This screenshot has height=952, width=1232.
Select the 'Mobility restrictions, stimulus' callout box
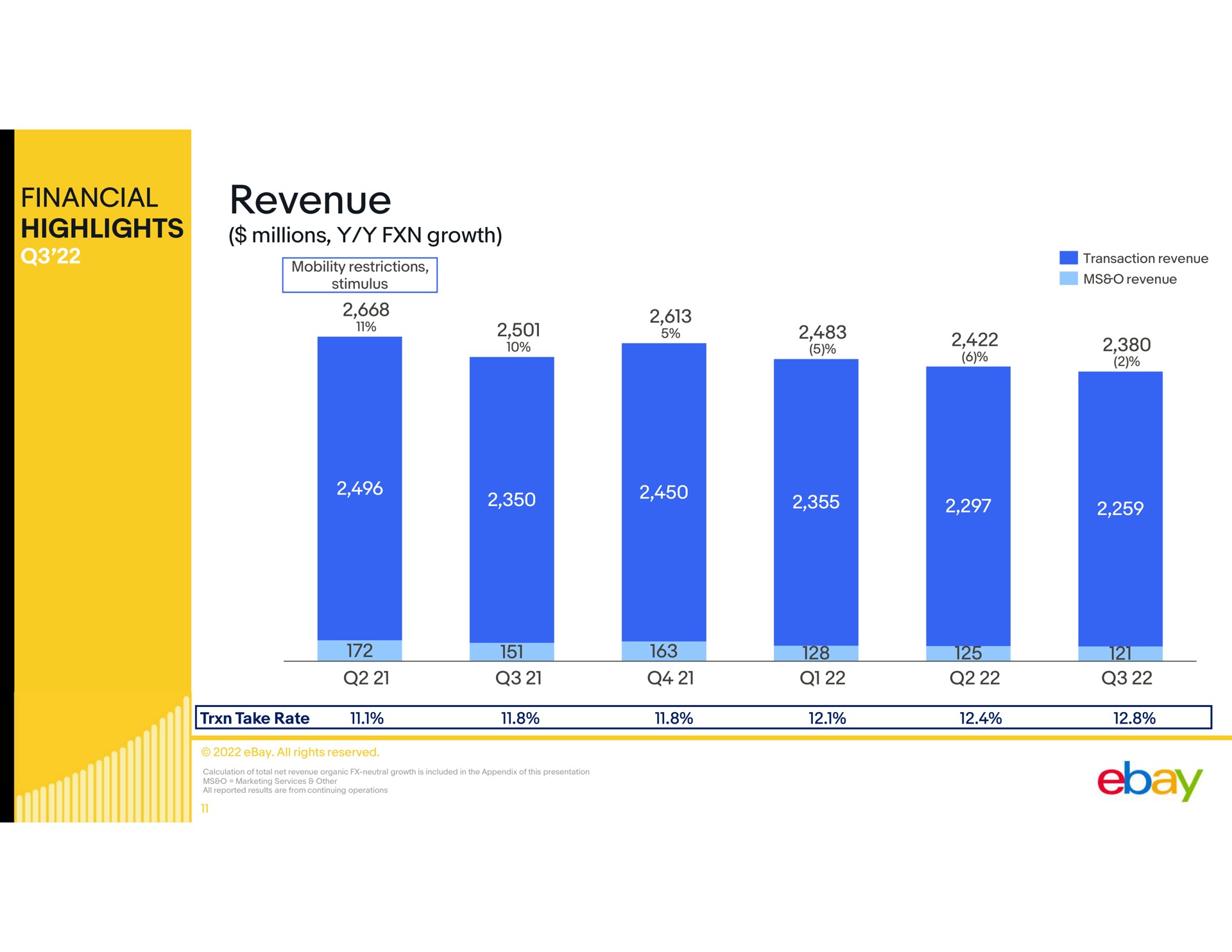click(360, 275)
